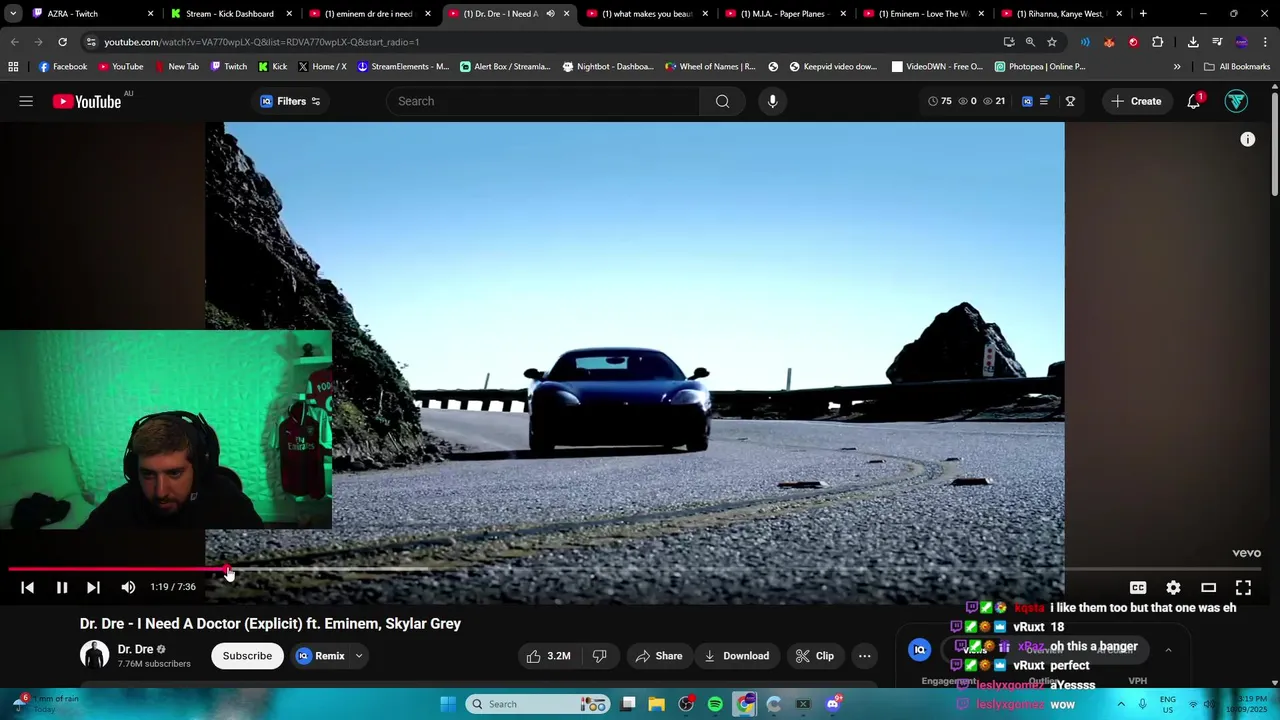This screenshot has width=1280, height=720.
Task: Go to the YouTube home logo
Action: pyautogui.click(x=87, y=101)
